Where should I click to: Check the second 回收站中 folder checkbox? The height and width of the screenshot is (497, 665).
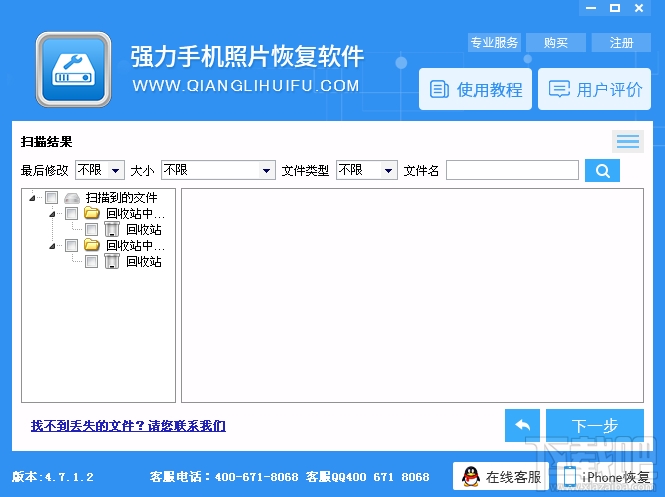(71, 246)
